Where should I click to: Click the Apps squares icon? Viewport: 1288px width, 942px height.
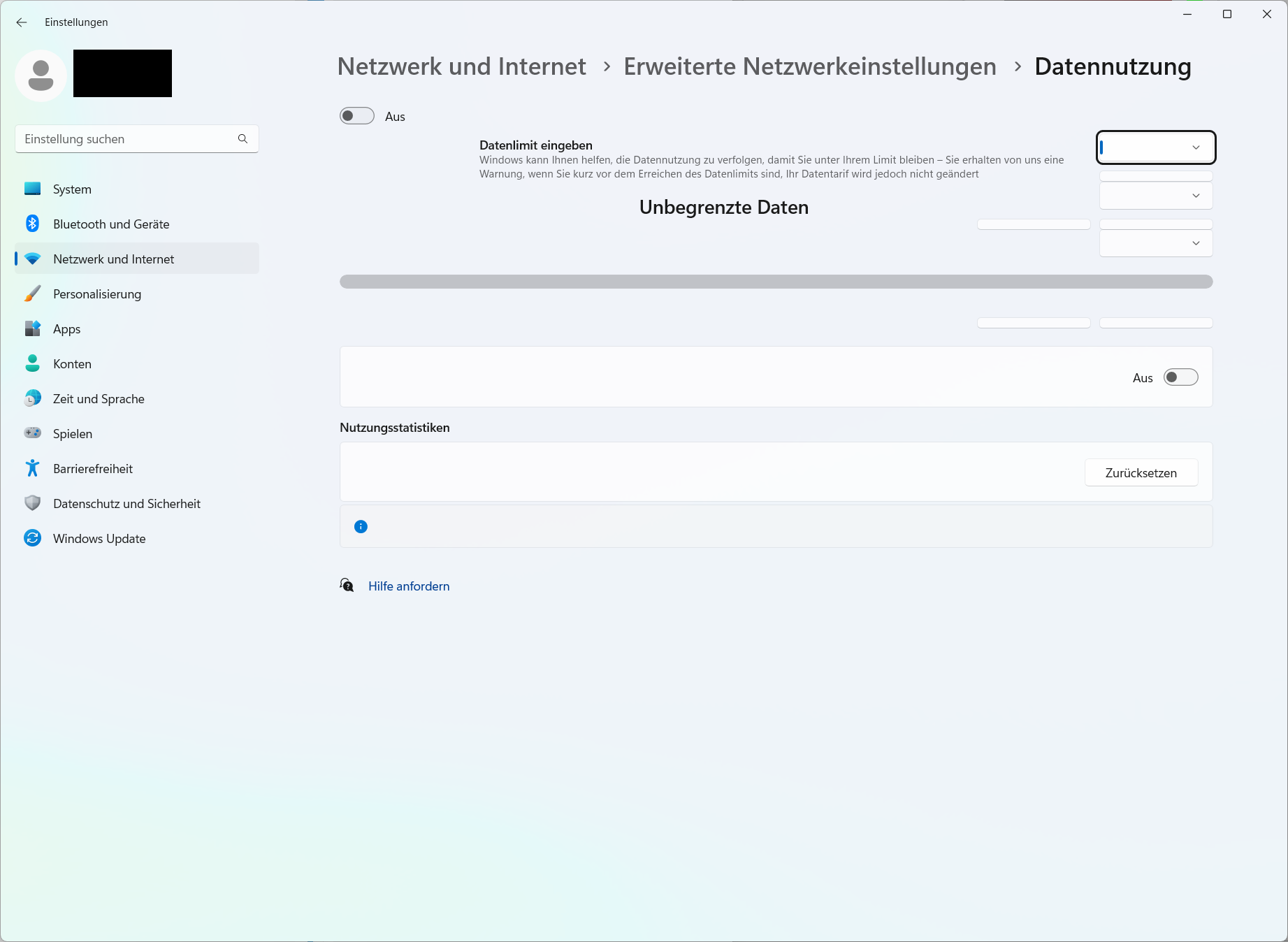tap(32, 328)
